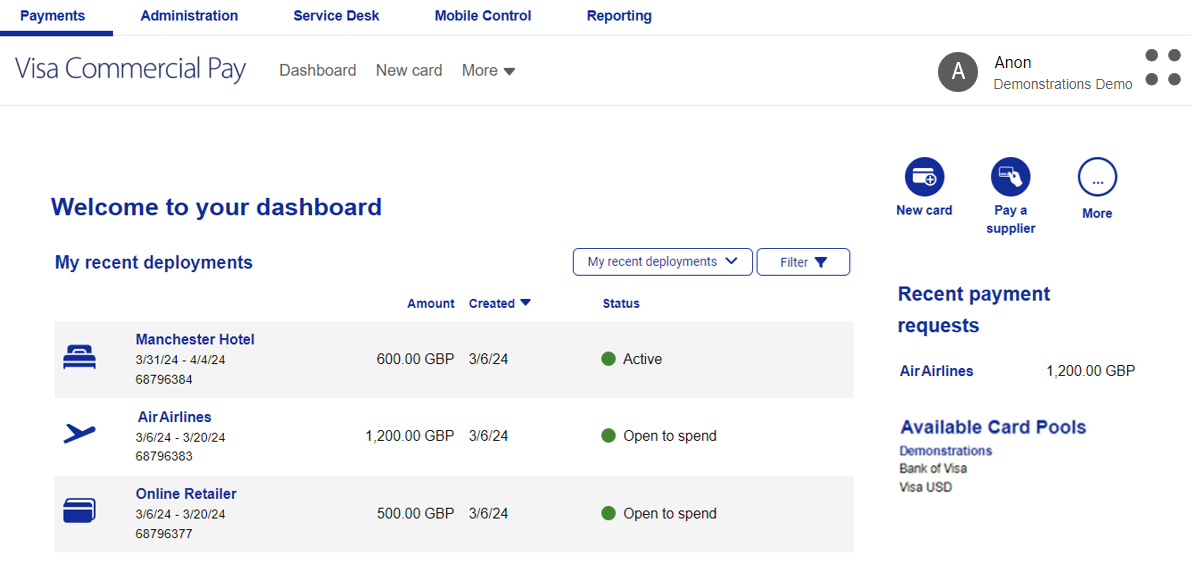Click the Visa Commercial Pay logo
The width and height of the screenshot is (1191, 562).
pyautogui.click(x=131, y=70)
